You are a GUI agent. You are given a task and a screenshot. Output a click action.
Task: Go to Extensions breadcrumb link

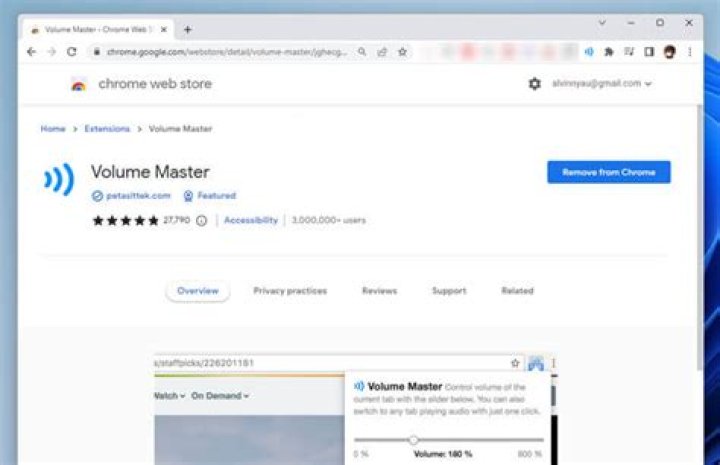coord(107,129)
